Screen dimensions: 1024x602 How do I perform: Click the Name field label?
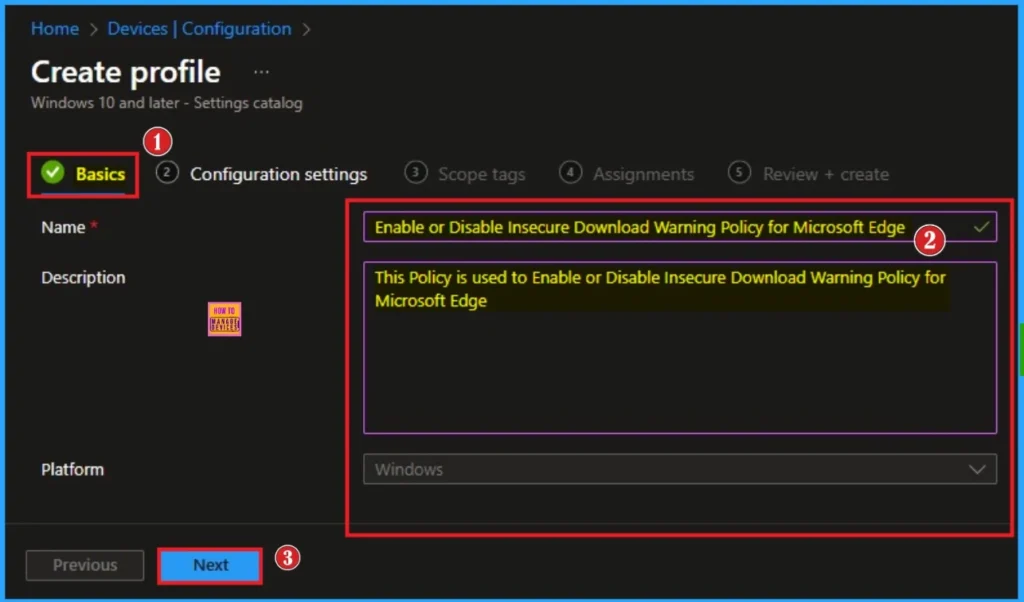pos(63,227)
